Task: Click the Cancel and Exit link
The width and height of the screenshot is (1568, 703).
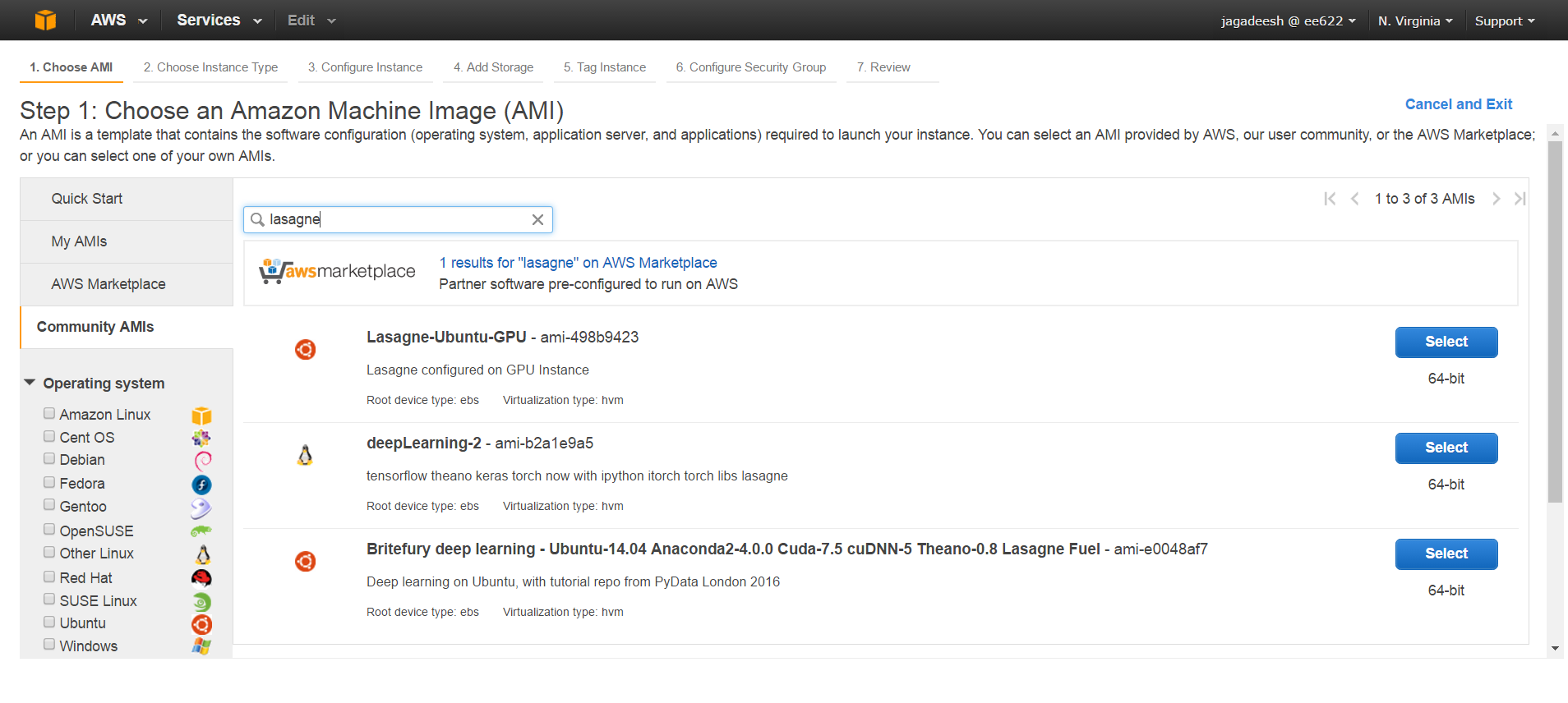Action: (1458, 104)
